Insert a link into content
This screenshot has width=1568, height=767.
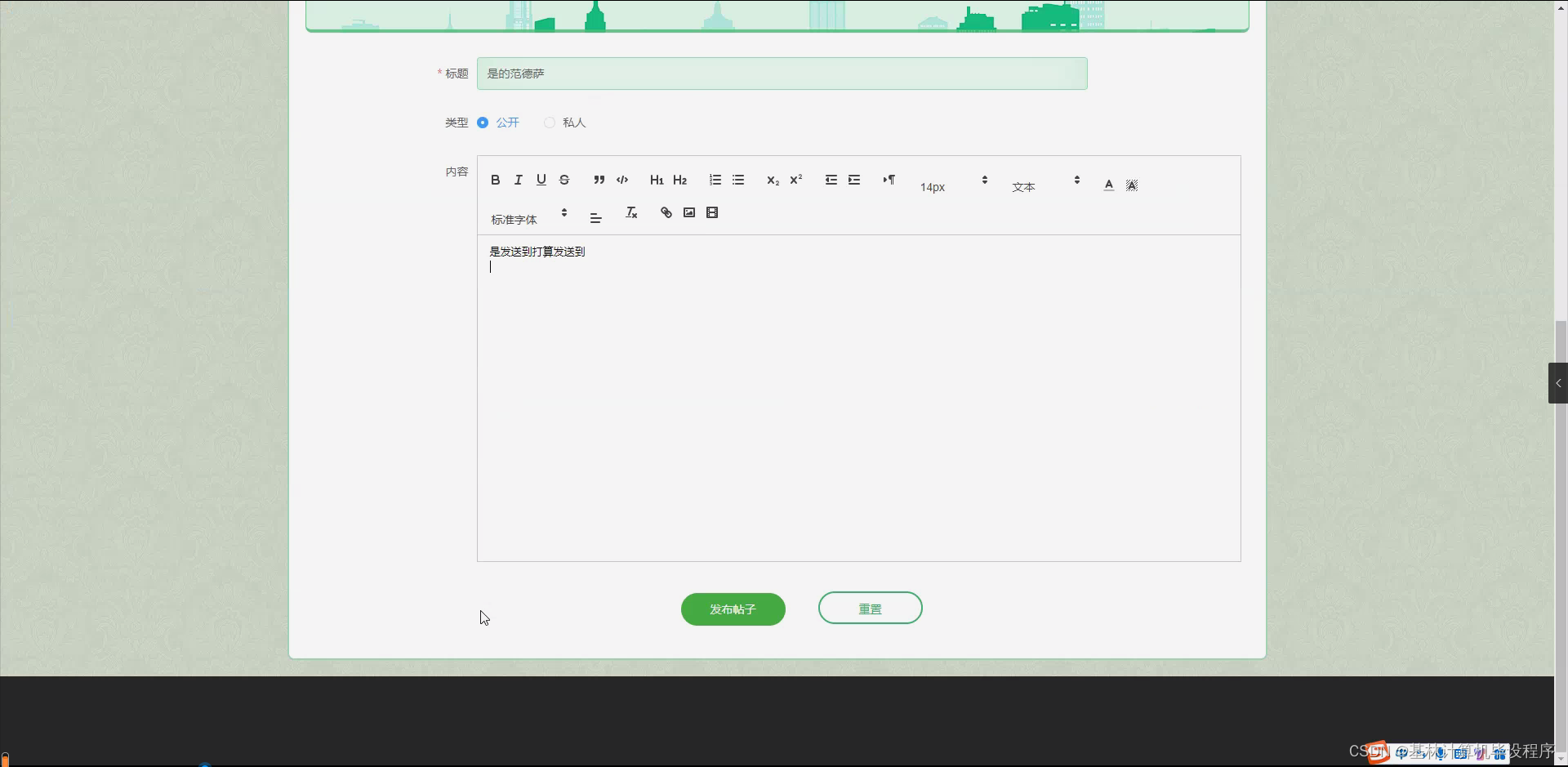666,212
